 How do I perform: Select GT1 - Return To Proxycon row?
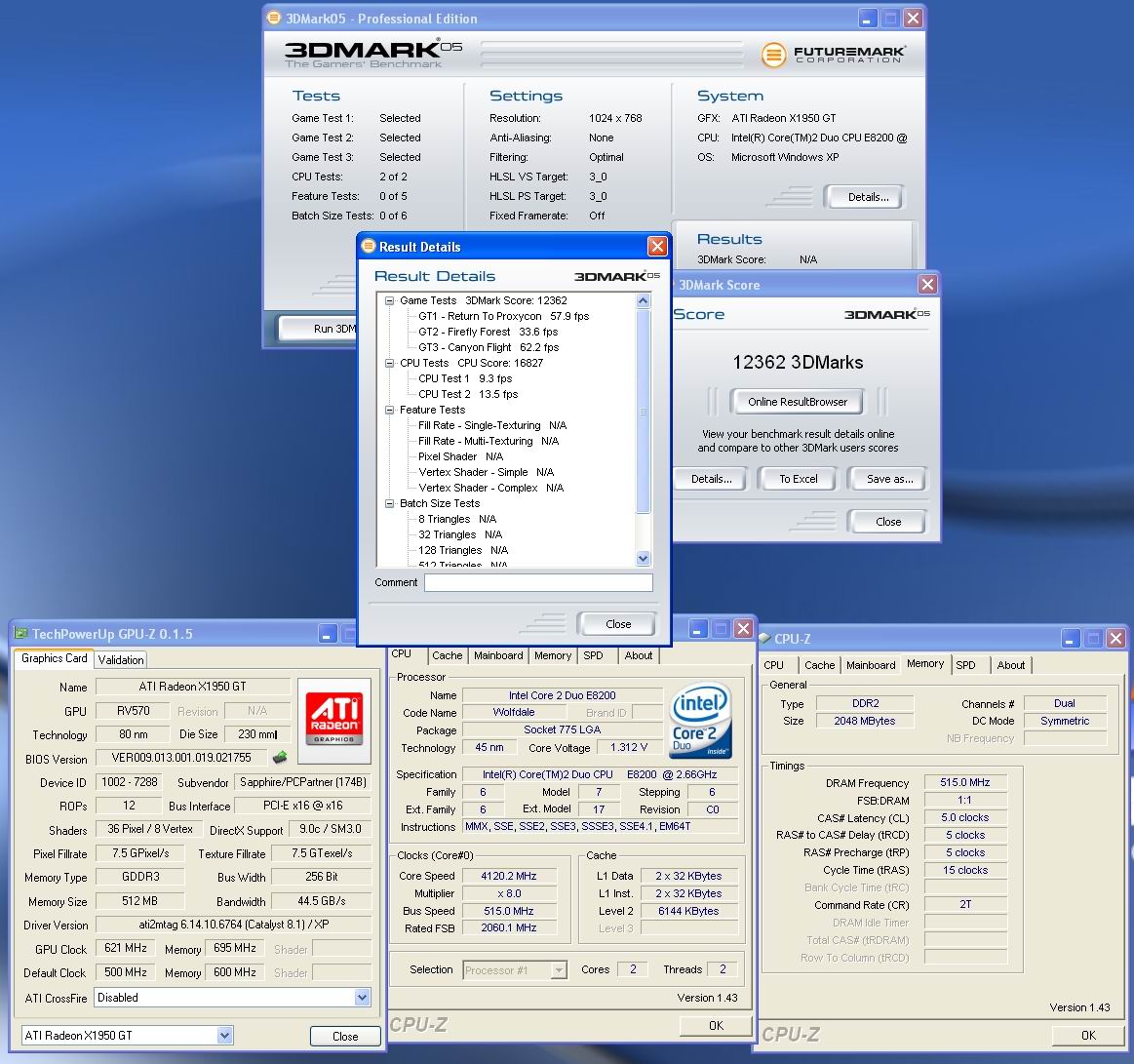(503, 316)
